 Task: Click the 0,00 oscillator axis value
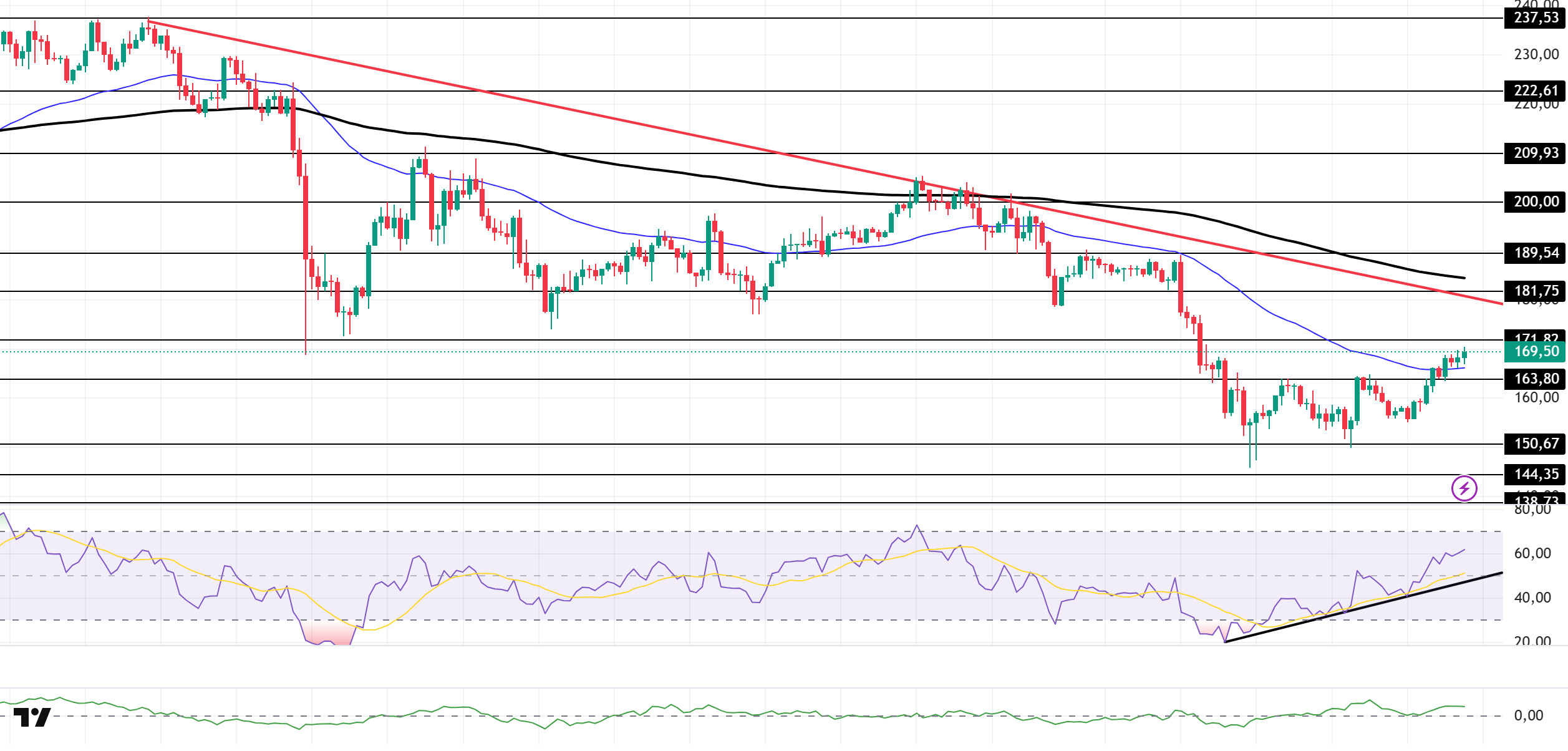click(x=1528, y=715)
